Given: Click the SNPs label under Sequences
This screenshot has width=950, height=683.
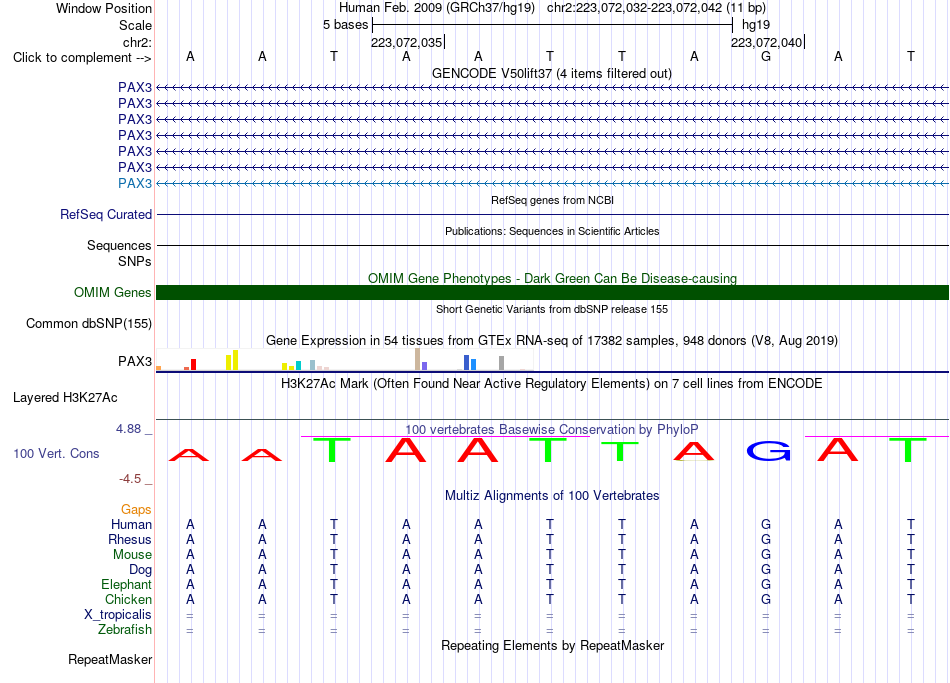Looking at the screenshot, I should coord(135,261).
